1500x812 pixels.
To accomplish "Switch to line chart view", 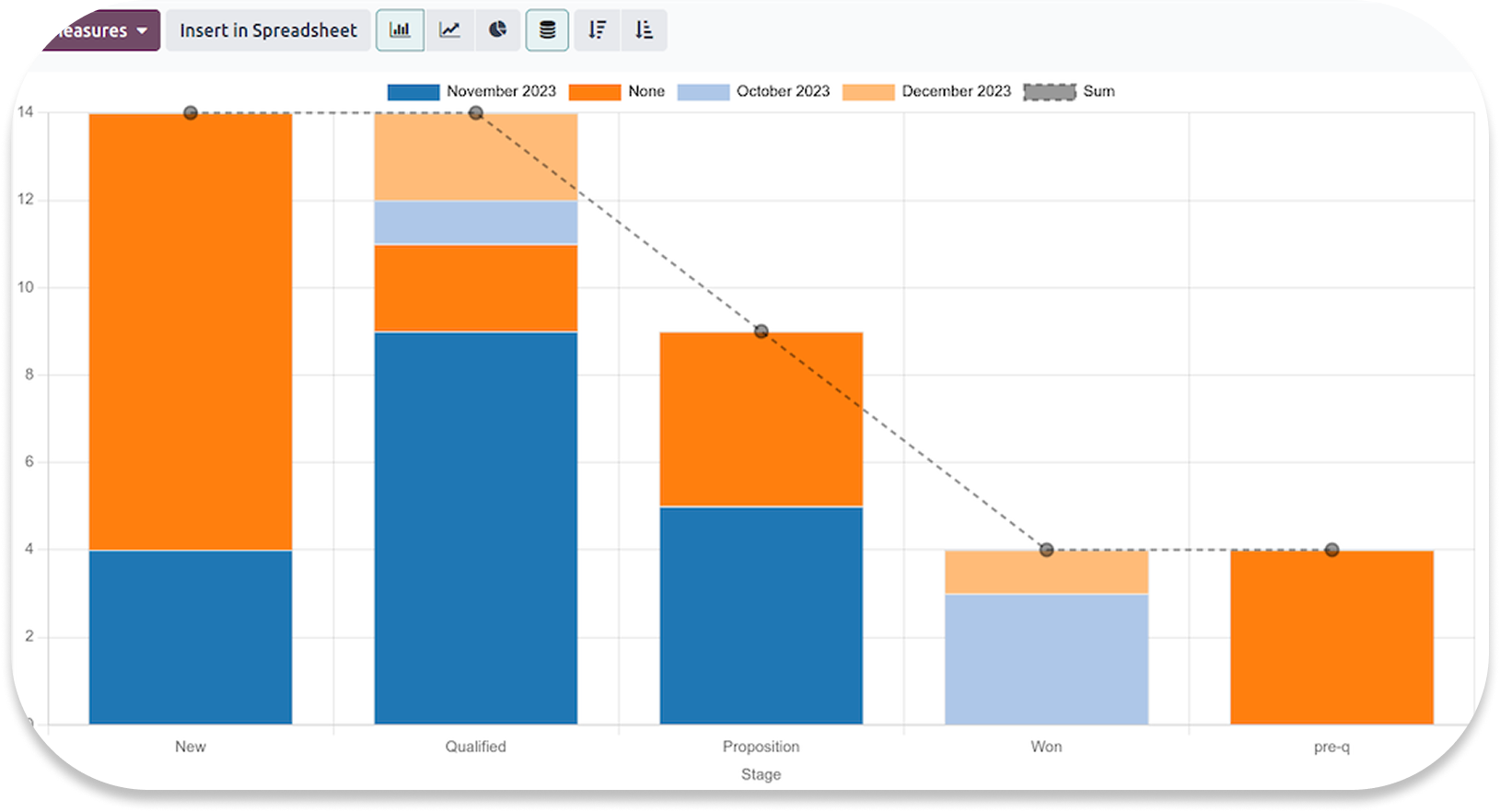I will click(x=449, y=30).
